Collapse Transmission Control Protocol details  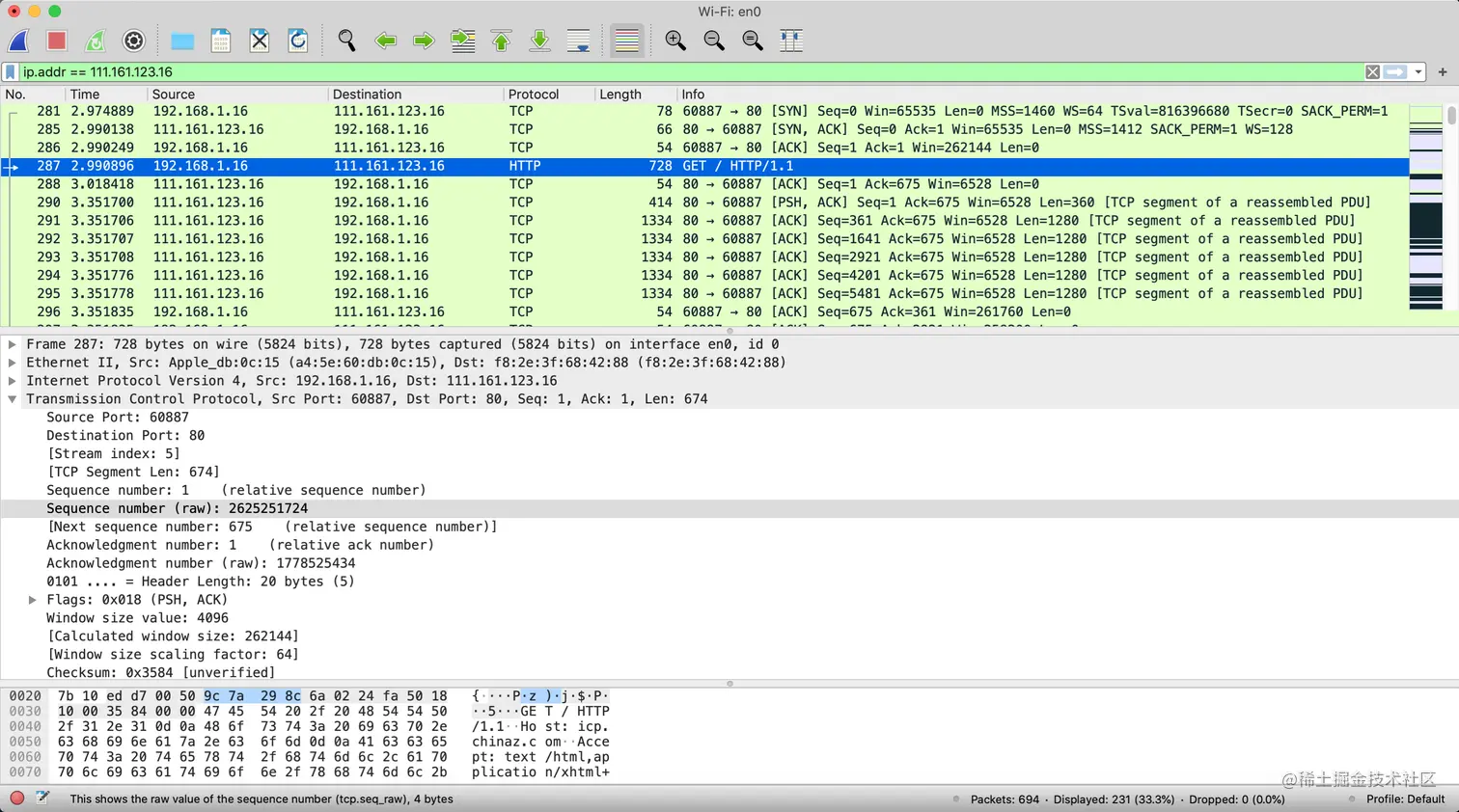[13, 399]
